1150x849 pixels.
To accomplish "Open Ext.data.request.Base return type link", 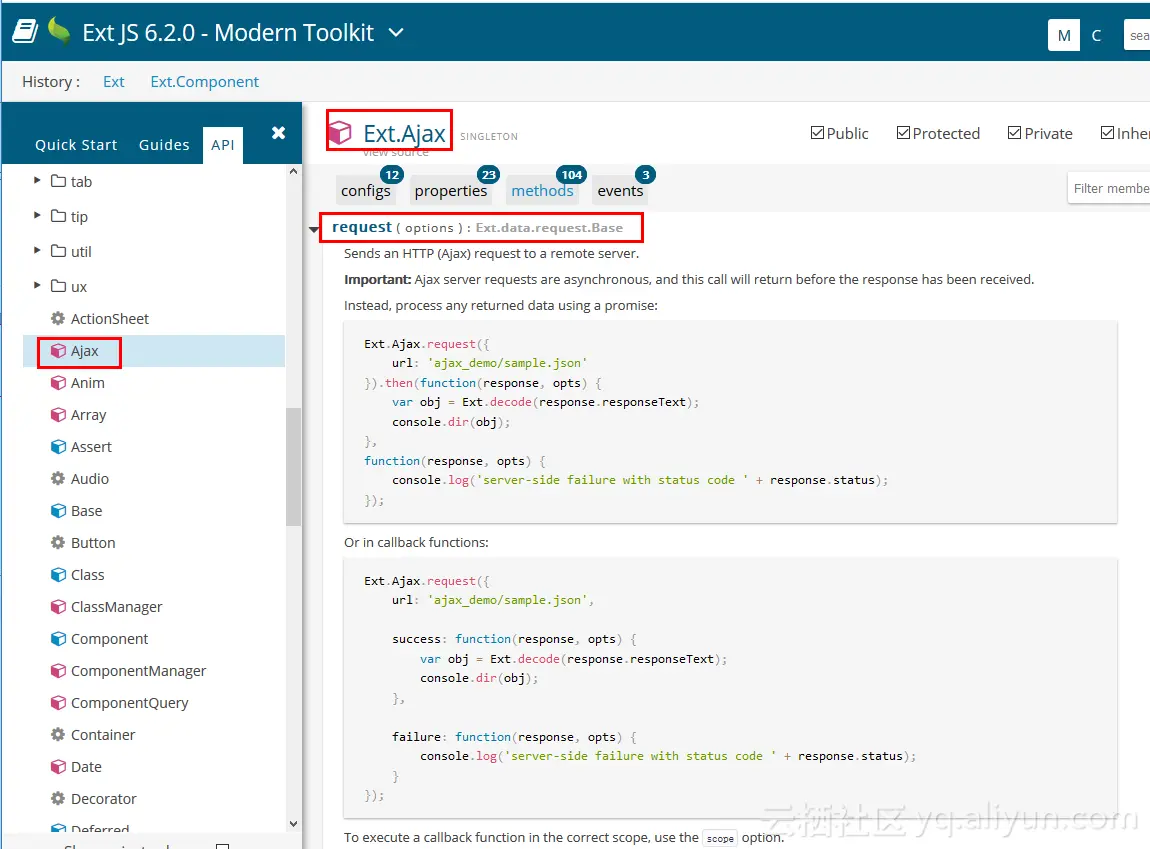I will [x=549, y=228].
